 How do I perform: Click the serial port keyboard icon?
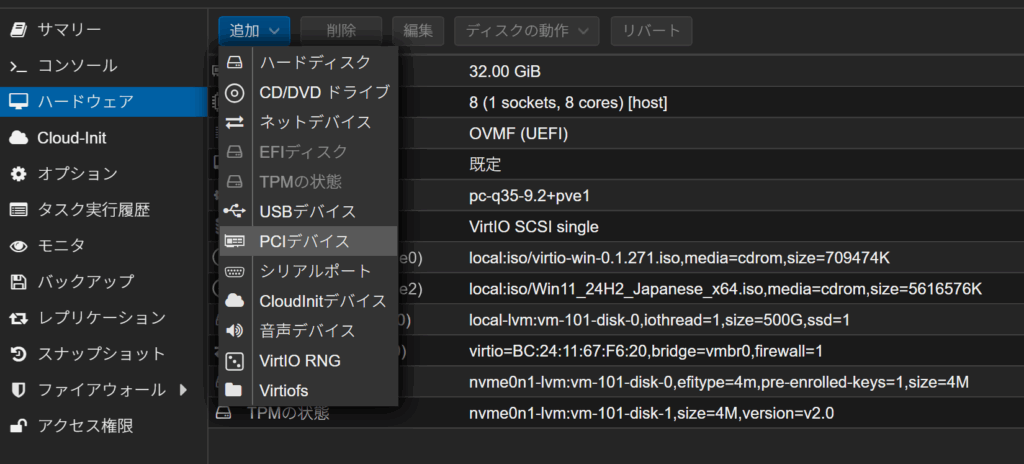[x=235, y=271]
